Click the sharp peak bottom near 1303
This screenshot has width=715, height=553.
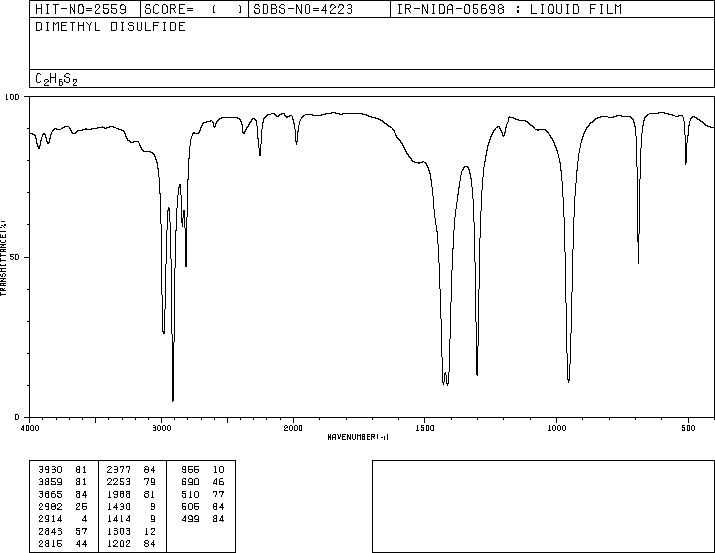coord(477,374)
